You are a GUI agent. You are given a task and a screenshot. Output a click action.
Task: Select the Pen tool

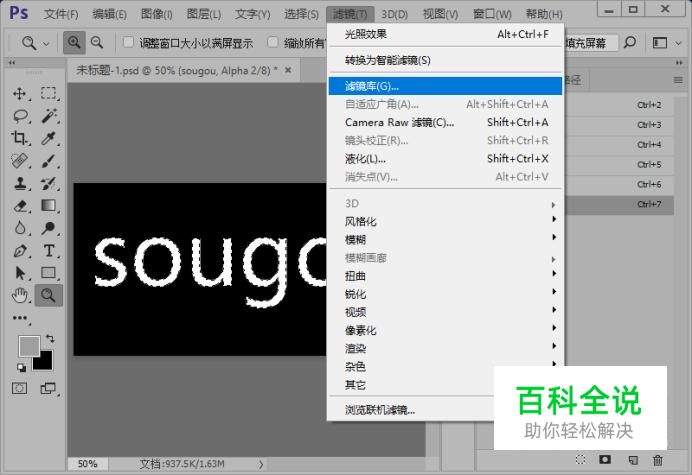[20, 251]
